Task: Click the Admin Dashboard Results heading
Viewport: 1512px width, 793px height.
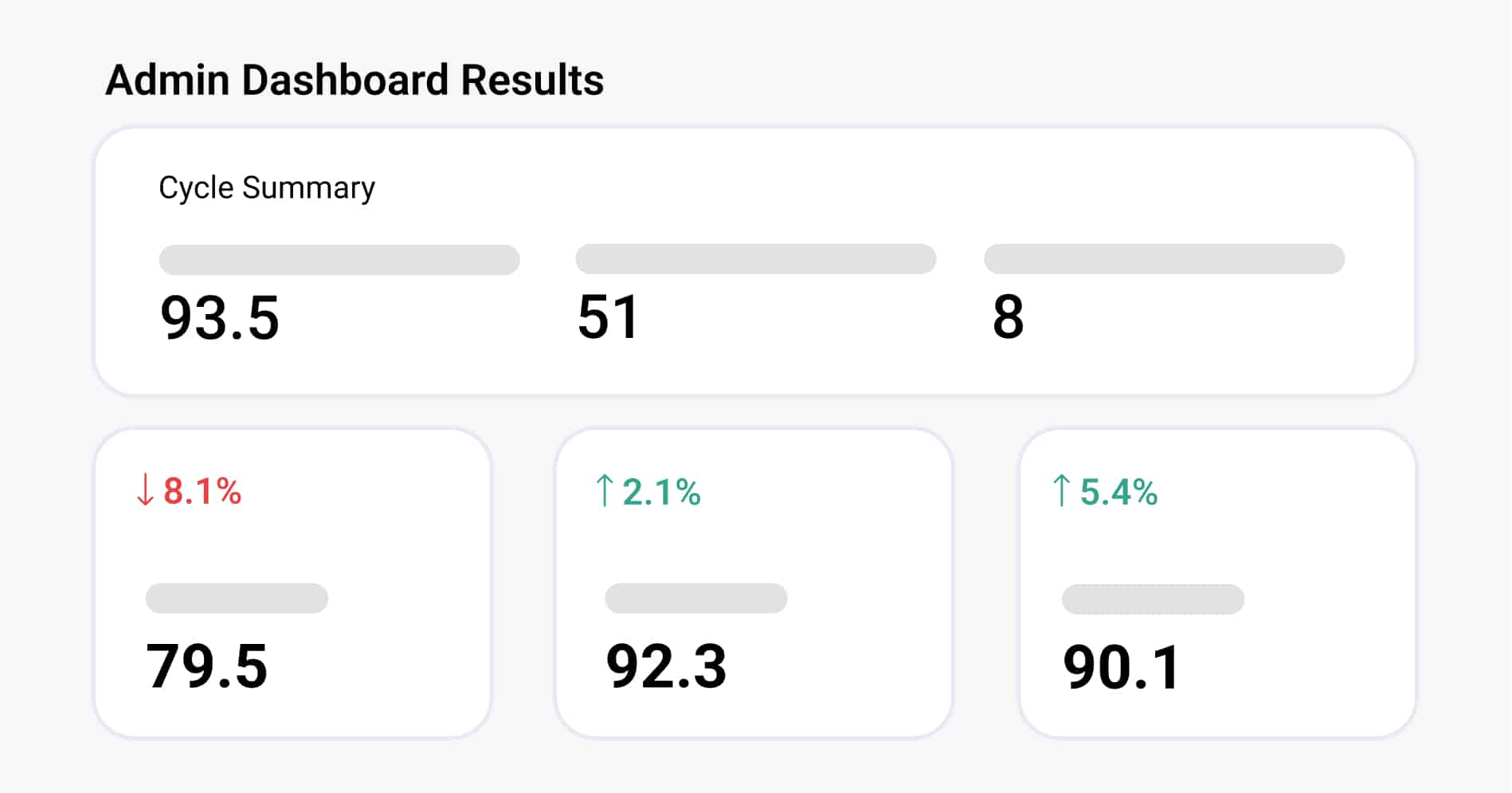Action: (x=354, y=80)
